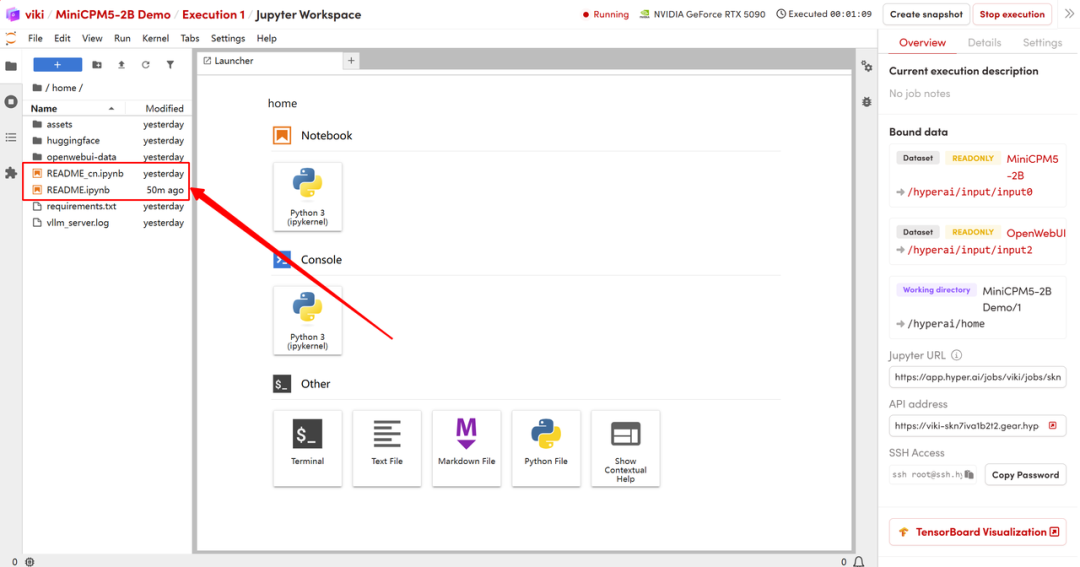Click the Jupyter URL field

977,377
